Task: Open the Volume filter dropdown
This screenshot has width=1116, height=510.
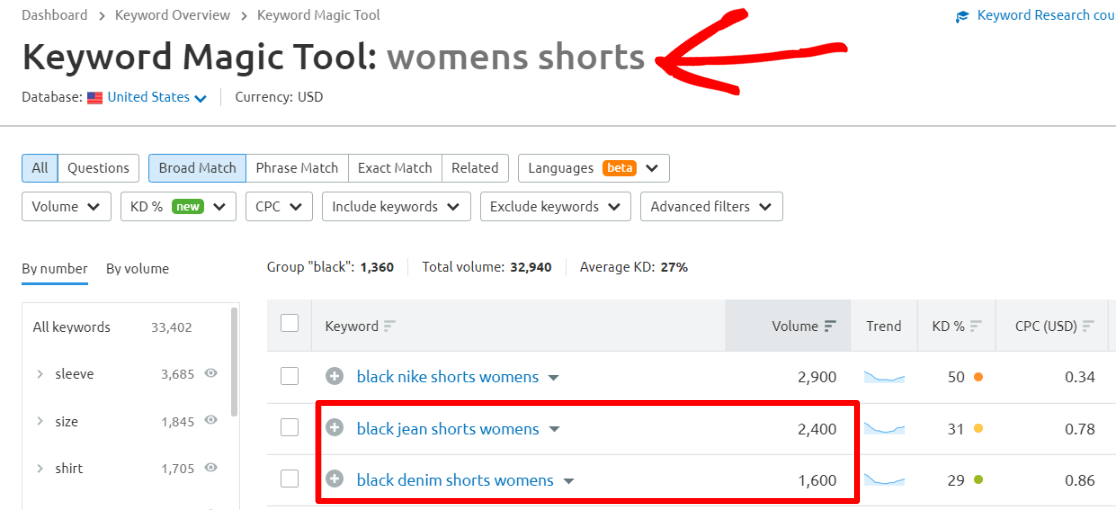Action: click(66, 206)
